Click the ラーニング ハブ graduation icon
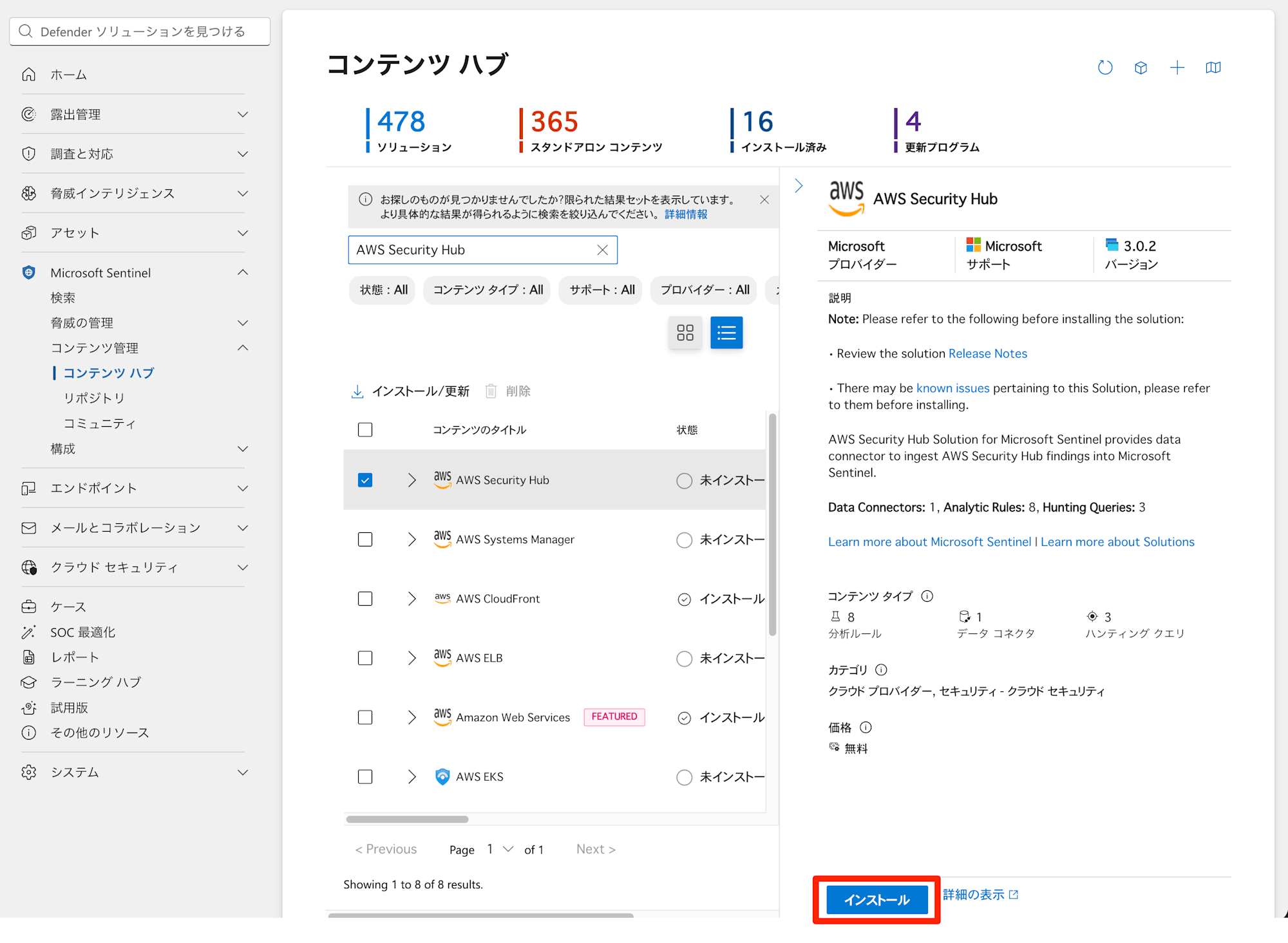This screenshot has height=943, width=1288. tap(28, 682)
